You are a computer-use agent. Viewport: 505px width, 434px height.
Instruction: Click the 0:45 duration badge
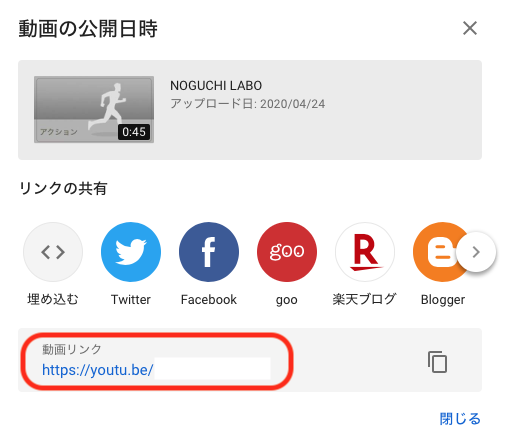134,132
